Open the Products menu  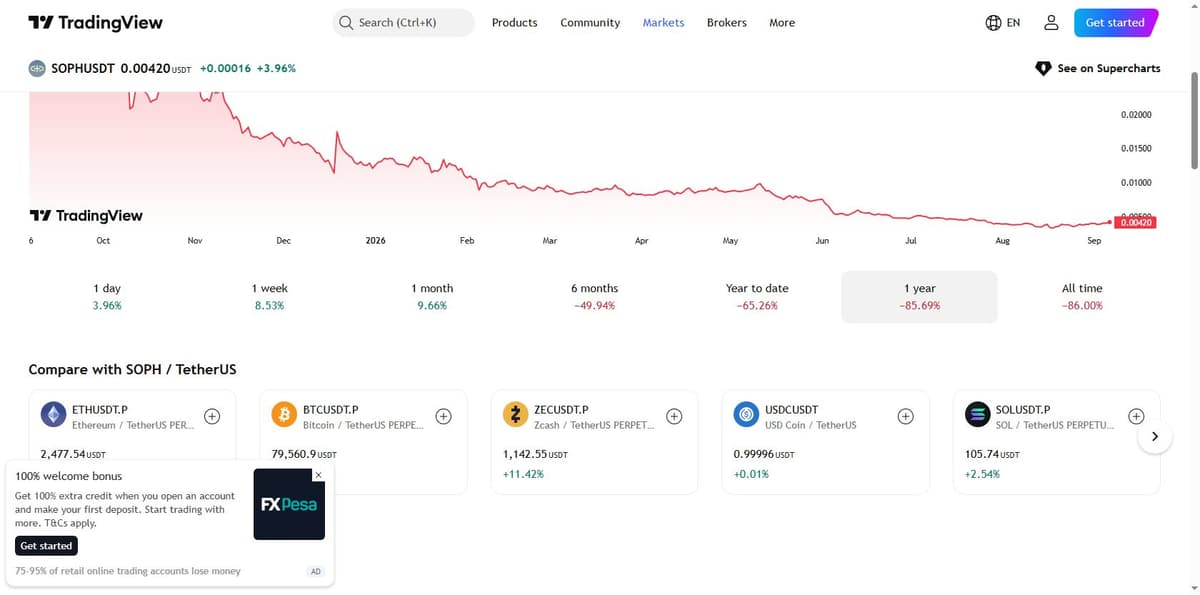[x=514, y=22]
